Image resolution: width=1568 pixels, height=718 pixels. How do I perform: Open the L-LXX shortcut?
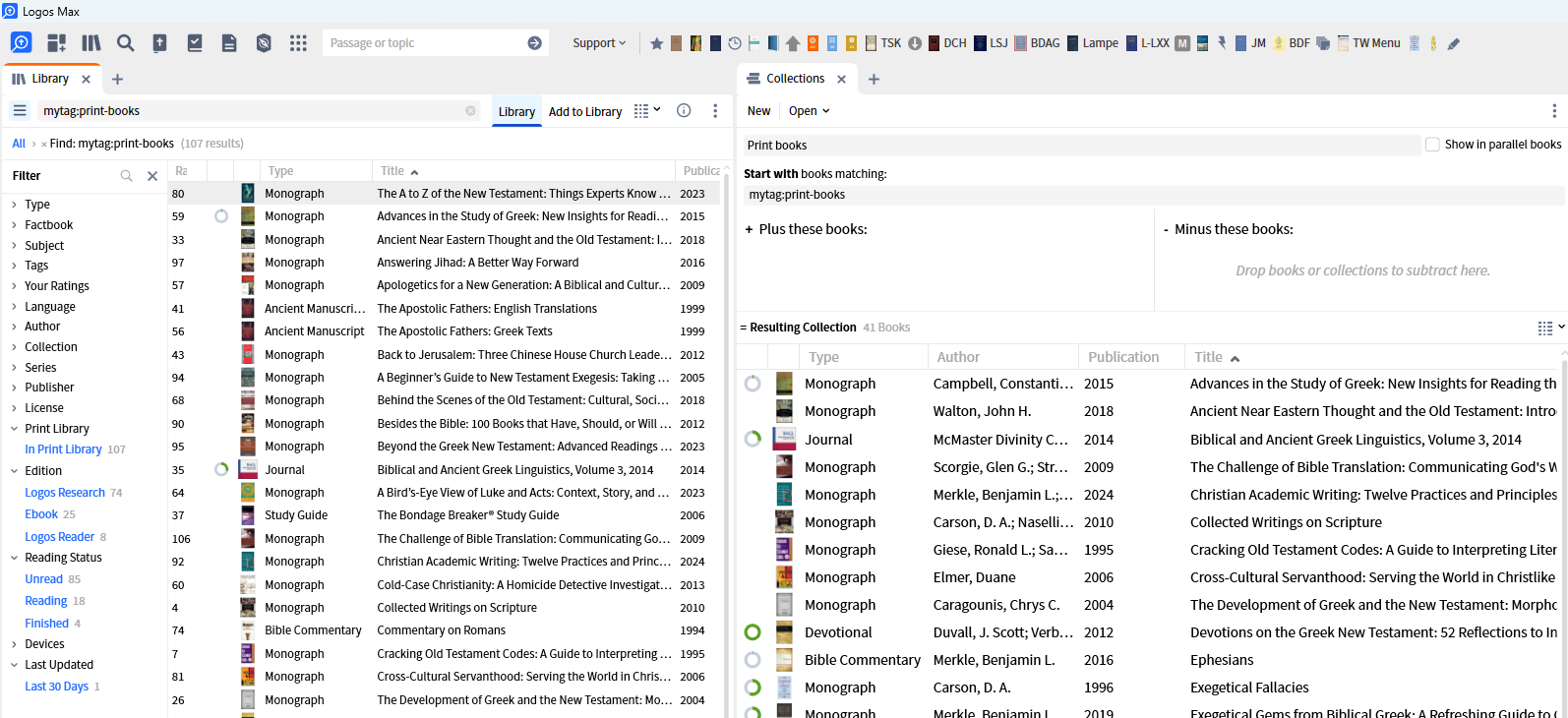(x=1147, y=43)
